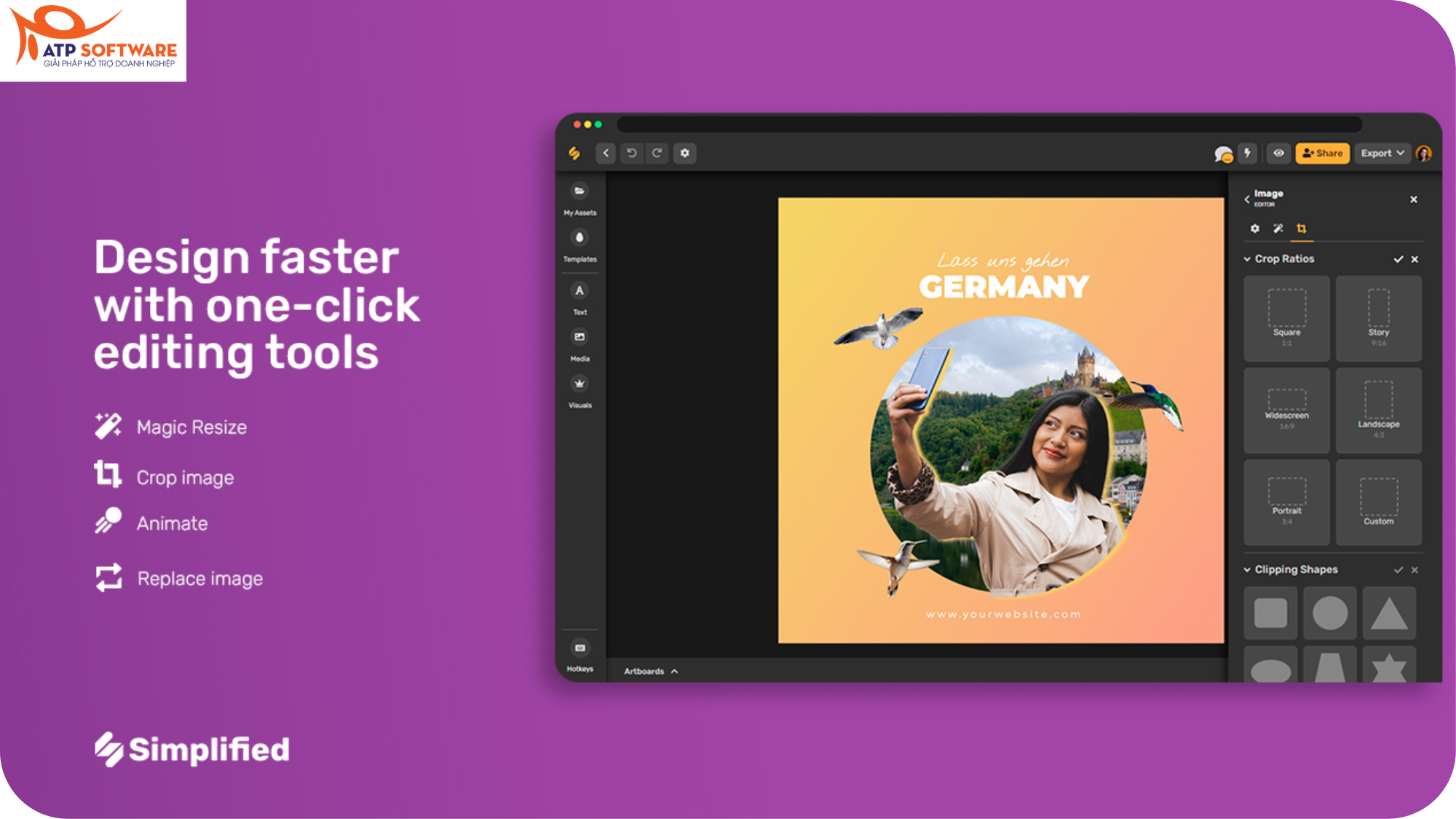Click the lightning bolt quick action icon
Screen dimensions: 1456x819
1247,153
